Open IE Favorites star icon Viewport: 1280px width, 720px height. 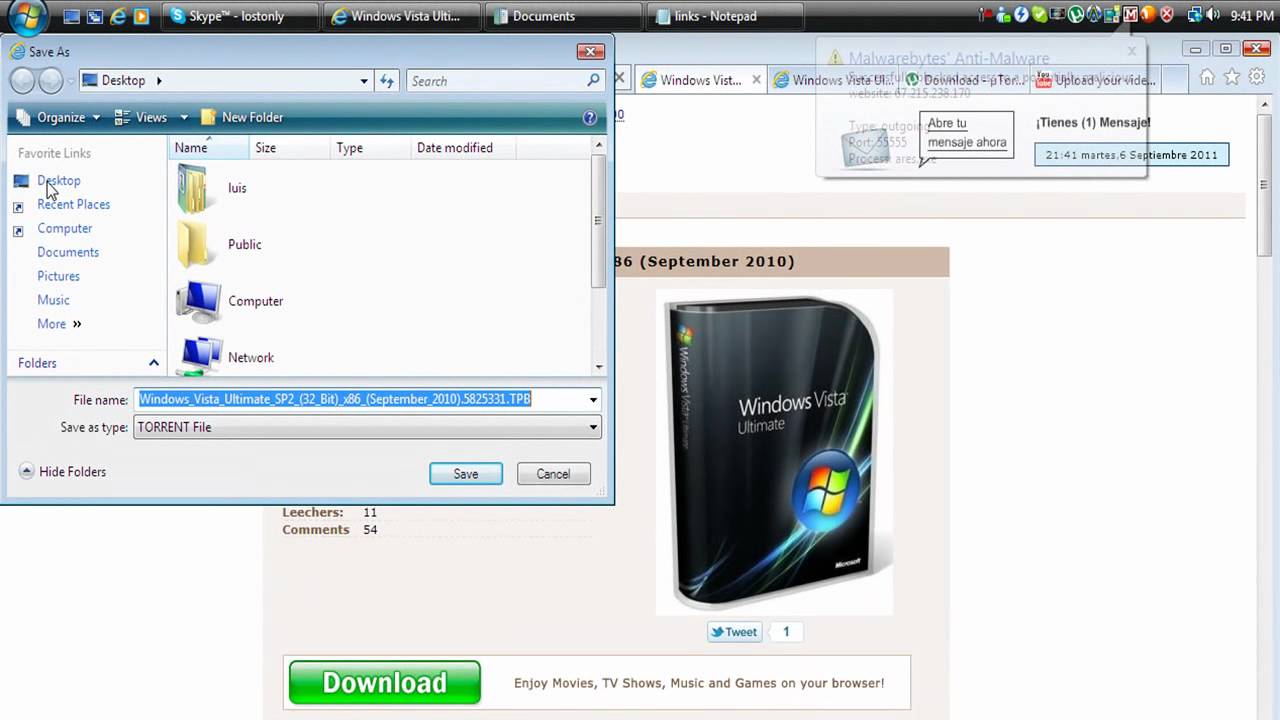[1232, 77]
